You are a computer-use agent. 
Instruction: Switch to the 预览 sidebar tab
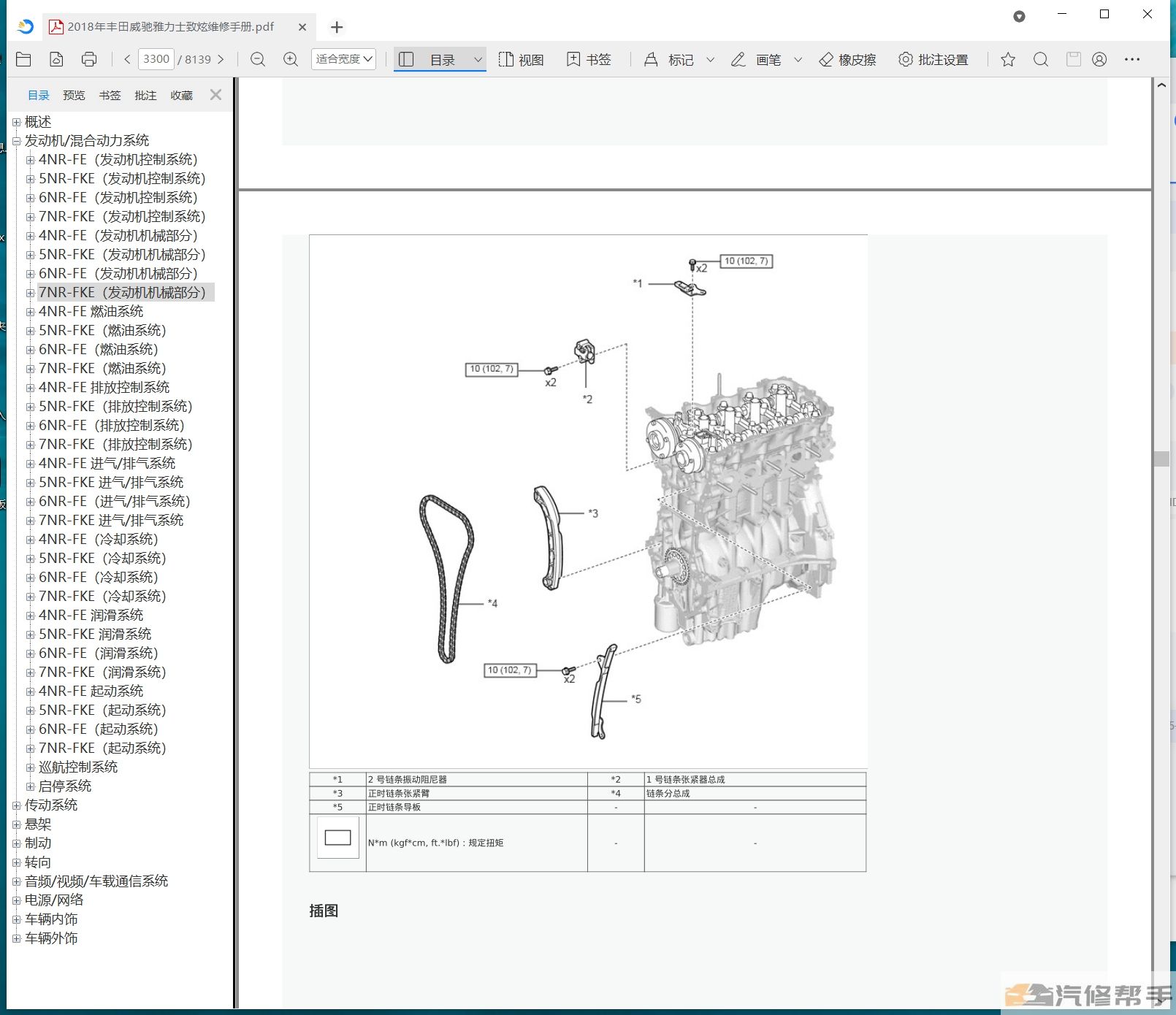(x=74, y=96)
